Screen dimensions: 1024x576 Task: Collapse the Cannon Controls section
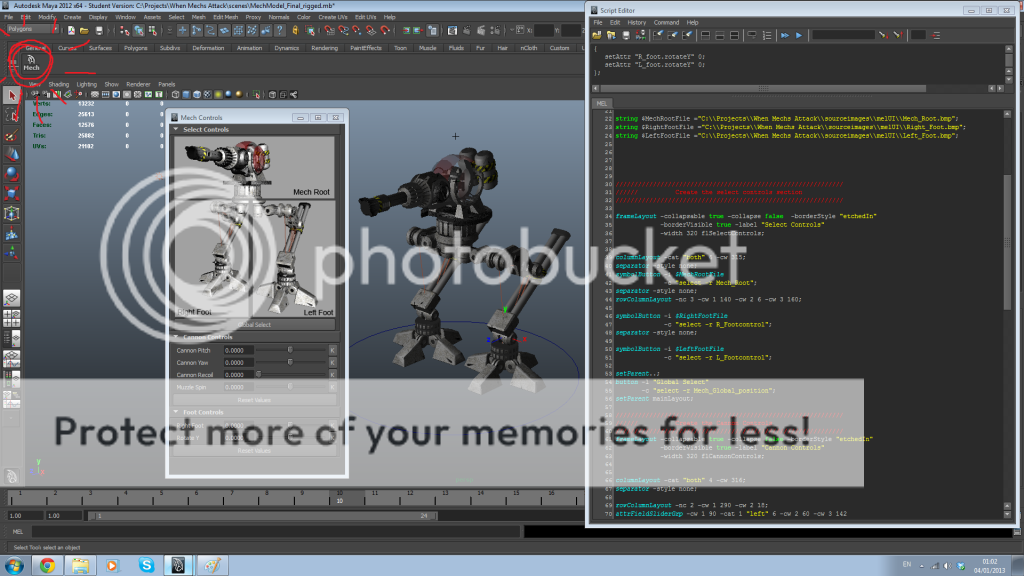177,337
